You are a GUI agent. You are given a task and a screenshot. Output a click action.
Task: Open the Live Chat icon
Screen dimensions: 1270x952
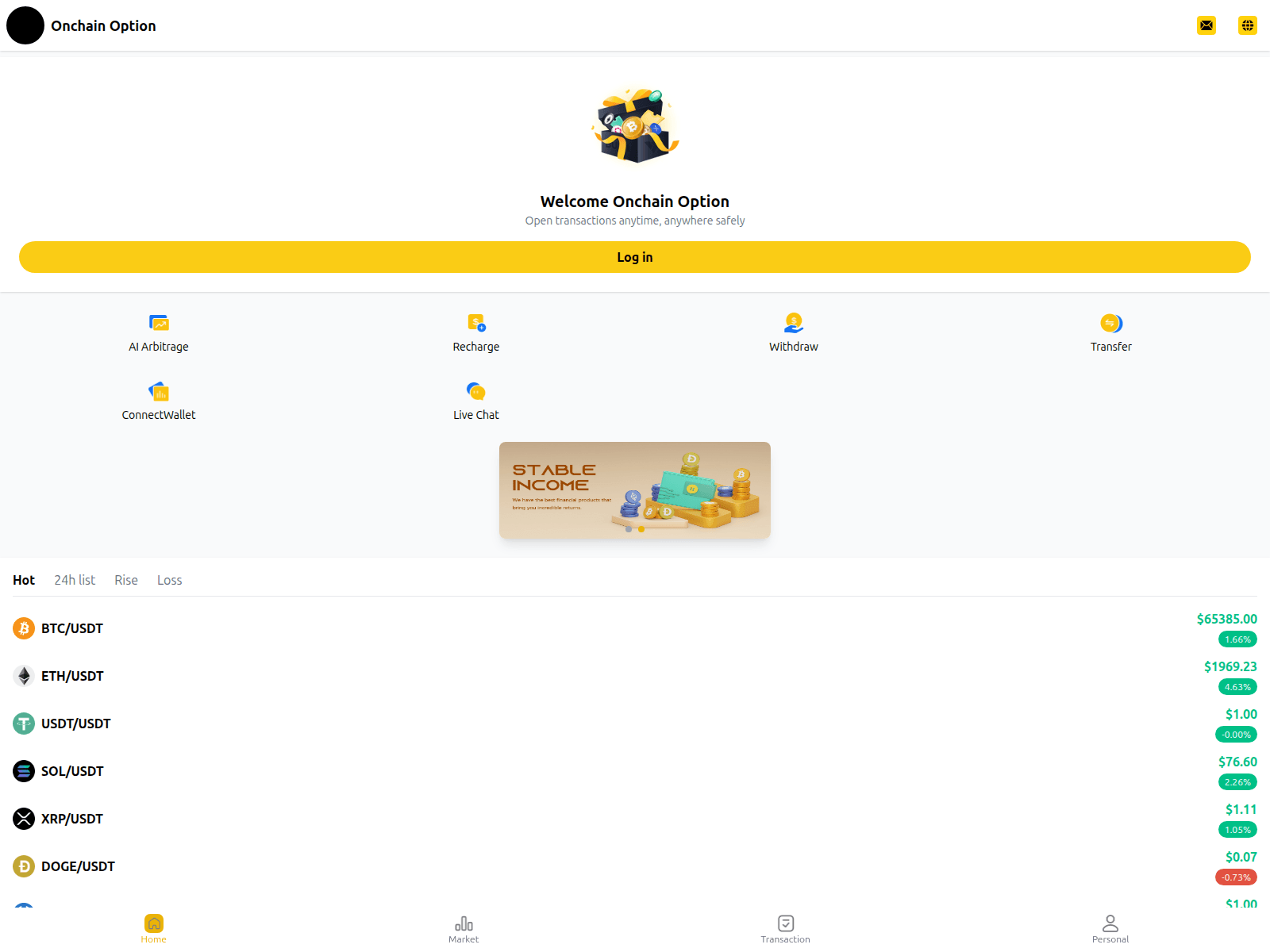pyautogui.click(x=476, y=391)
